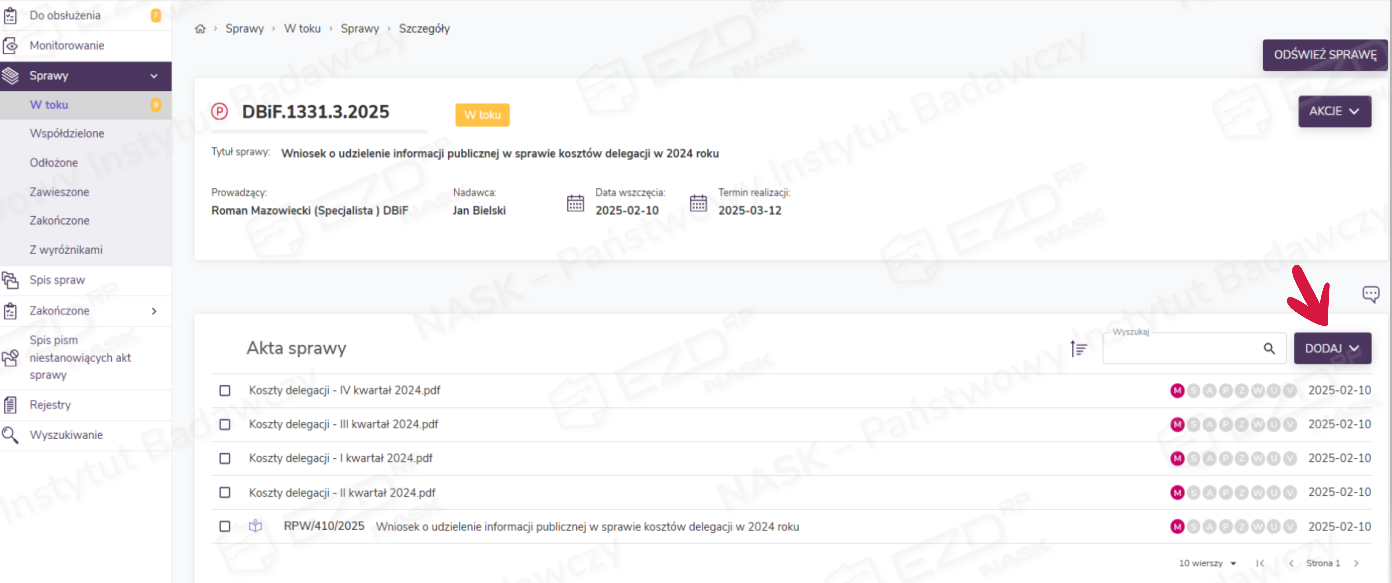Click the Monitorowanie eye icon in sidebar
The image size is (1392, 583).
click(x=11, y=46)
